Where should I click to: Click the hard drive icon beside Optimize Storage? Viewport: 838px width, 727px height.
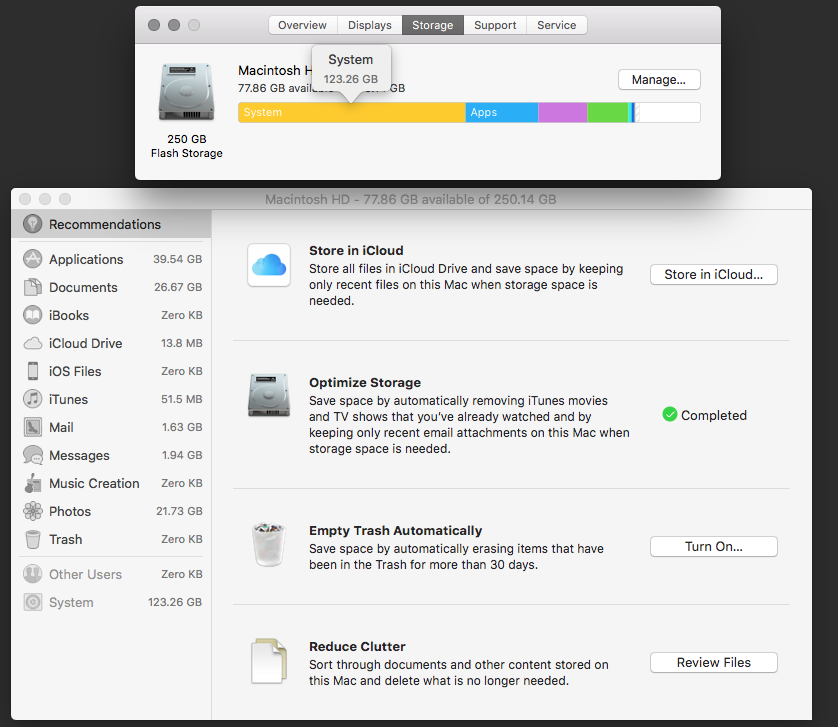tap(269, 396)
